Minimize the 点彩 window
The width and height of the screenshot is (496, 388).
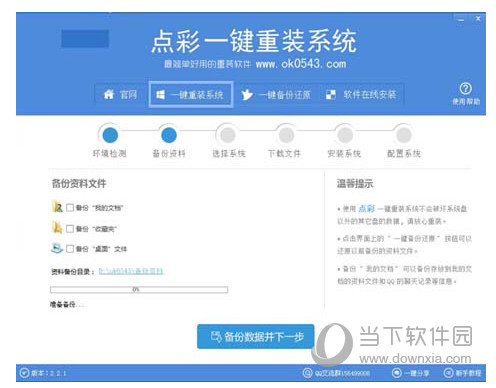tap(461, 20)
